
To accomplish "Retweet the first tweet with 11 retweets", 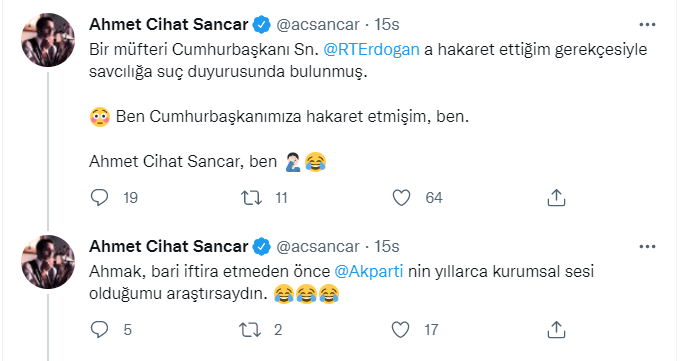I will tap(251, 198).
